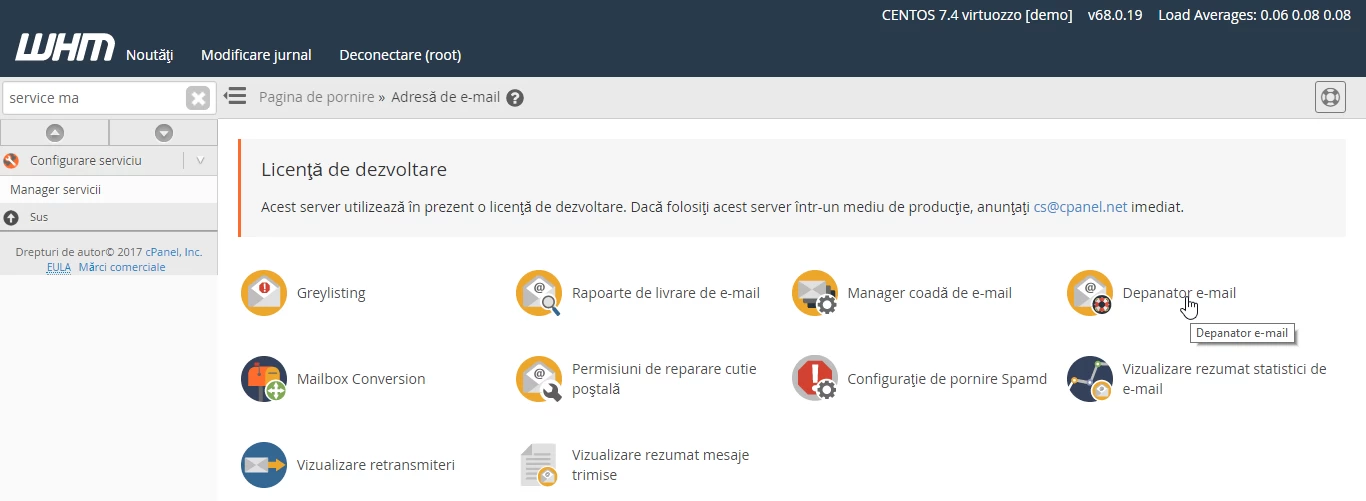
Task: Open the support lifebuoy icon
Action: pyautogui.click(x=1330, y=98)
